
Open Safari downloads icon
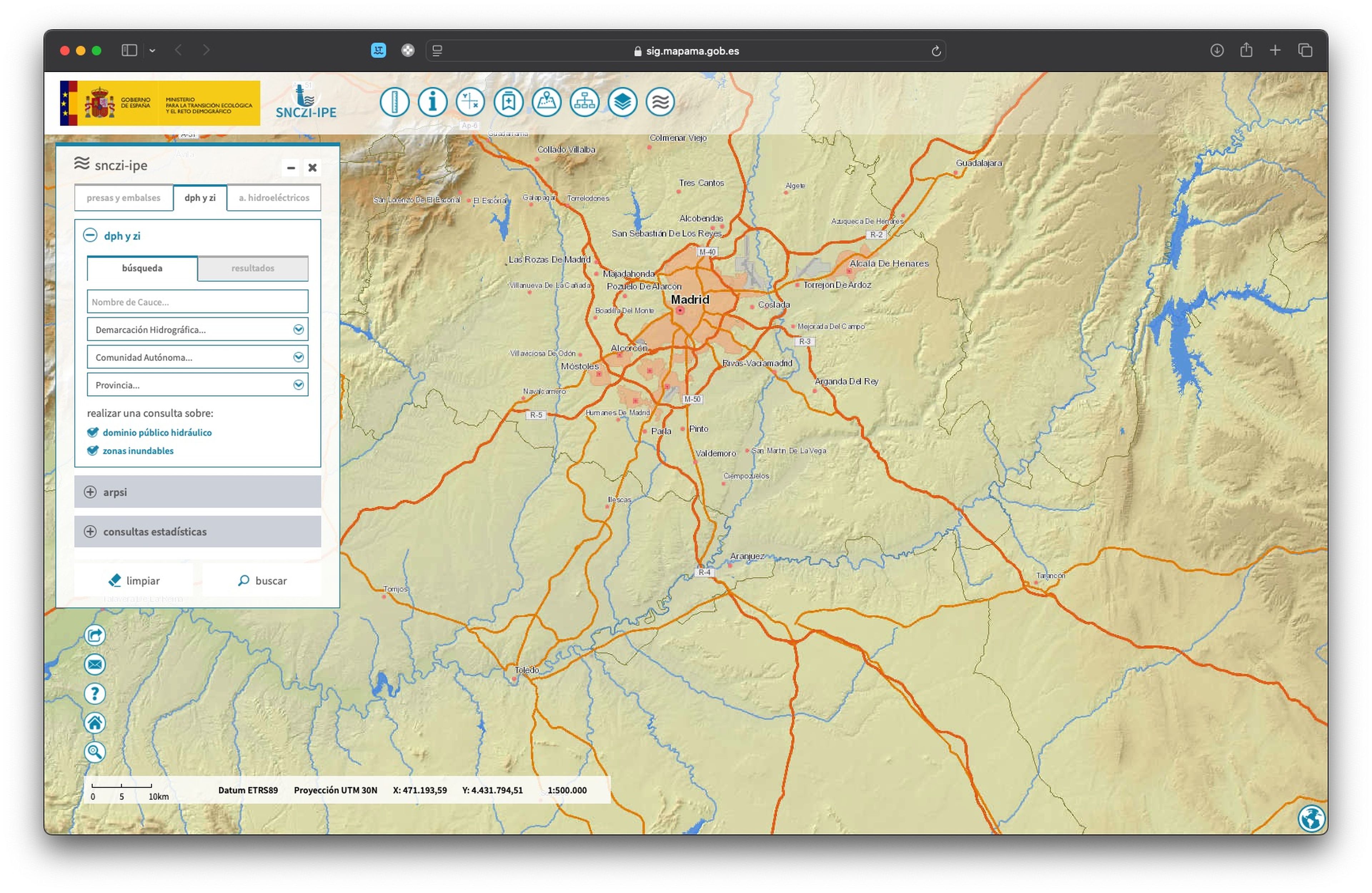(1217, 51)
